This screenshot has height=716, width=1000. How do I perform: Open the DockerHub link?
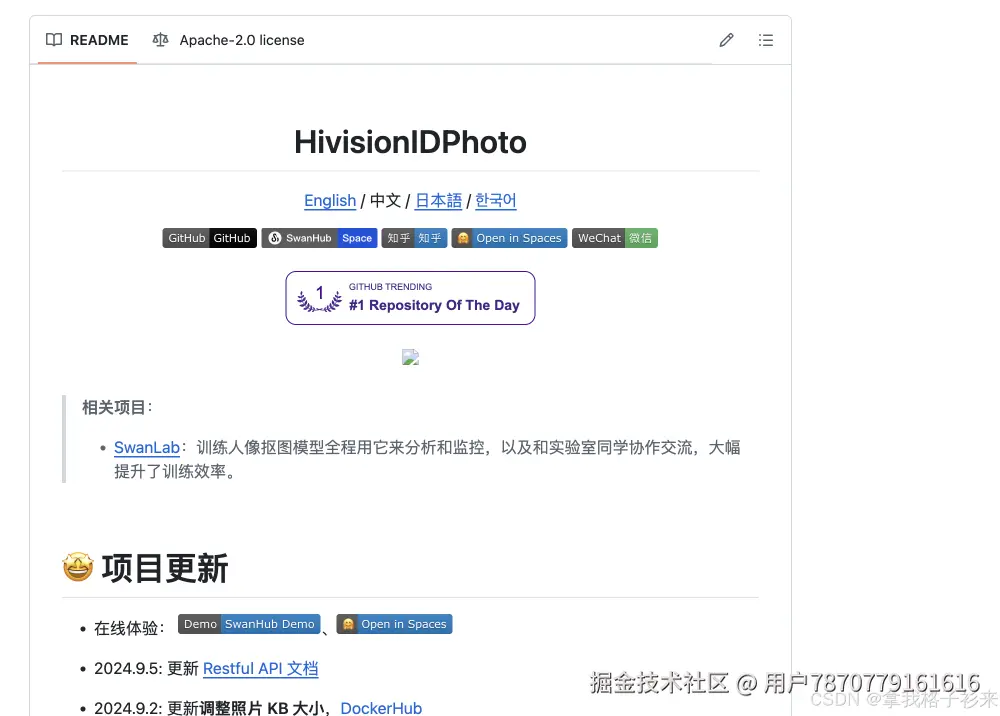(381, 708)
